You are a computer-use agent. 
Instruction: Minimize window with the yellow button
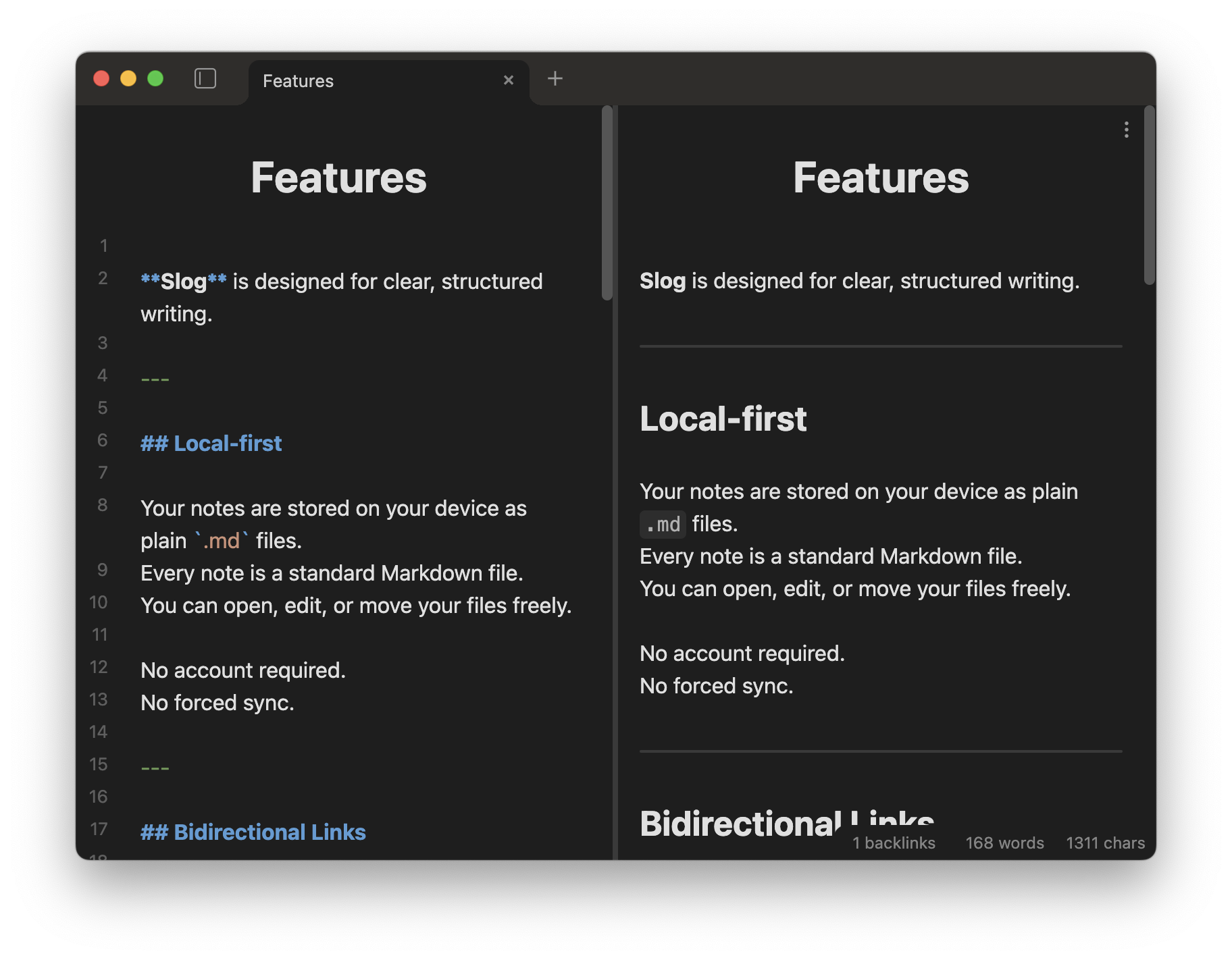click(128, 79)
